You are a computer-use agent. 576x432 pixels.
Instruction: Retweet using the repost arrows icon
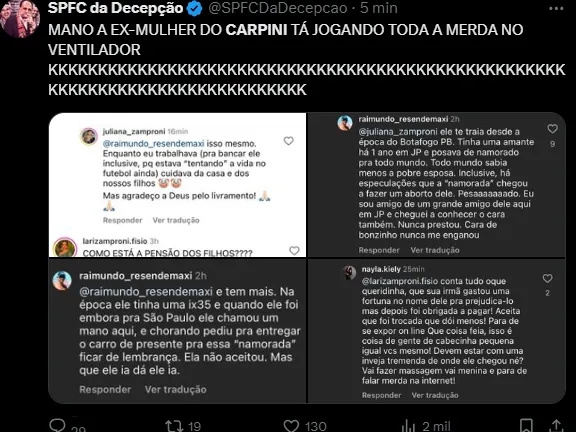(174, 426)
